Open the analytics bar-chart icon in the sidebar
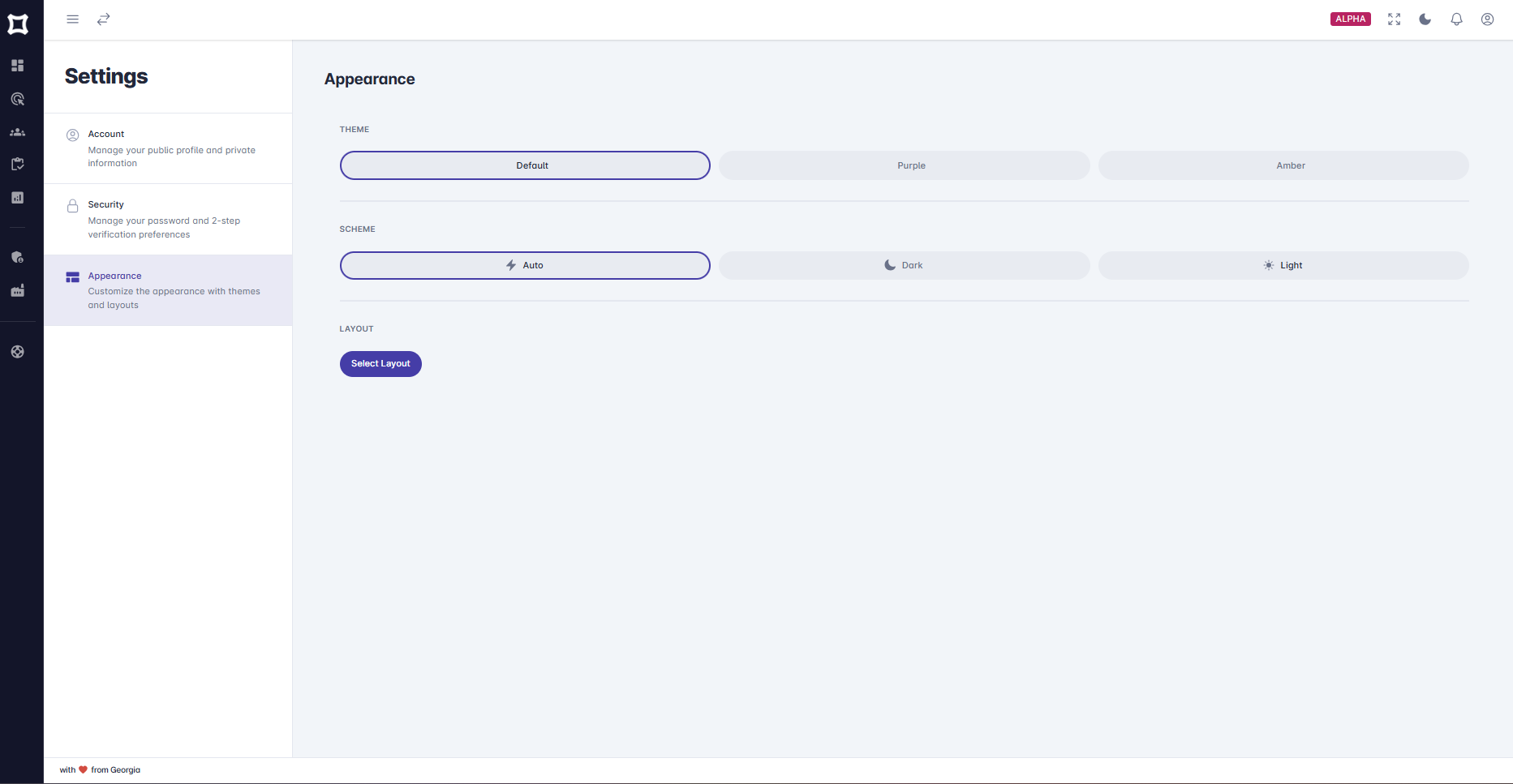 coord(17,197)
